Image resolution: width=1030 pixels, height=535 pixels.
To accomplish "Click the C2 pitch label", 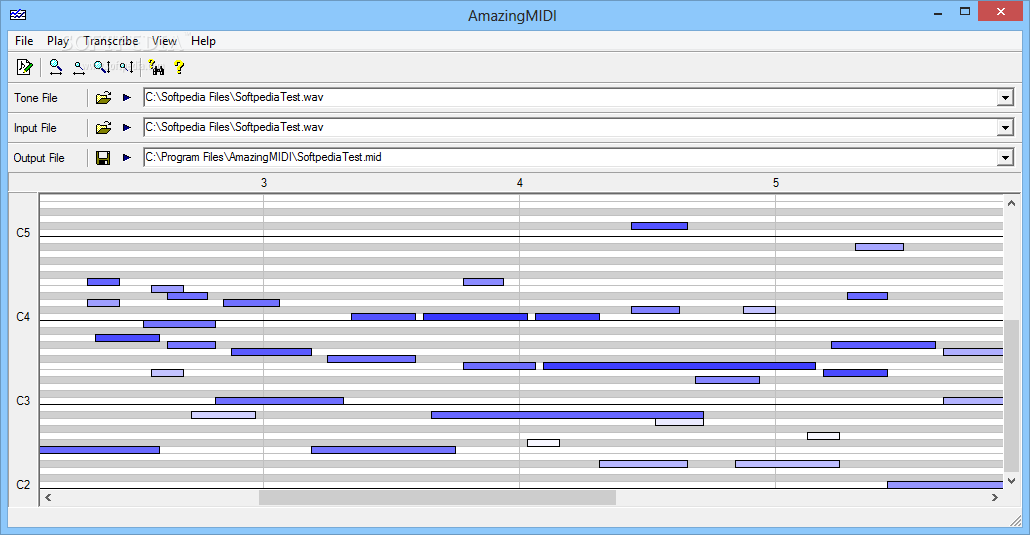I will 23,485.
